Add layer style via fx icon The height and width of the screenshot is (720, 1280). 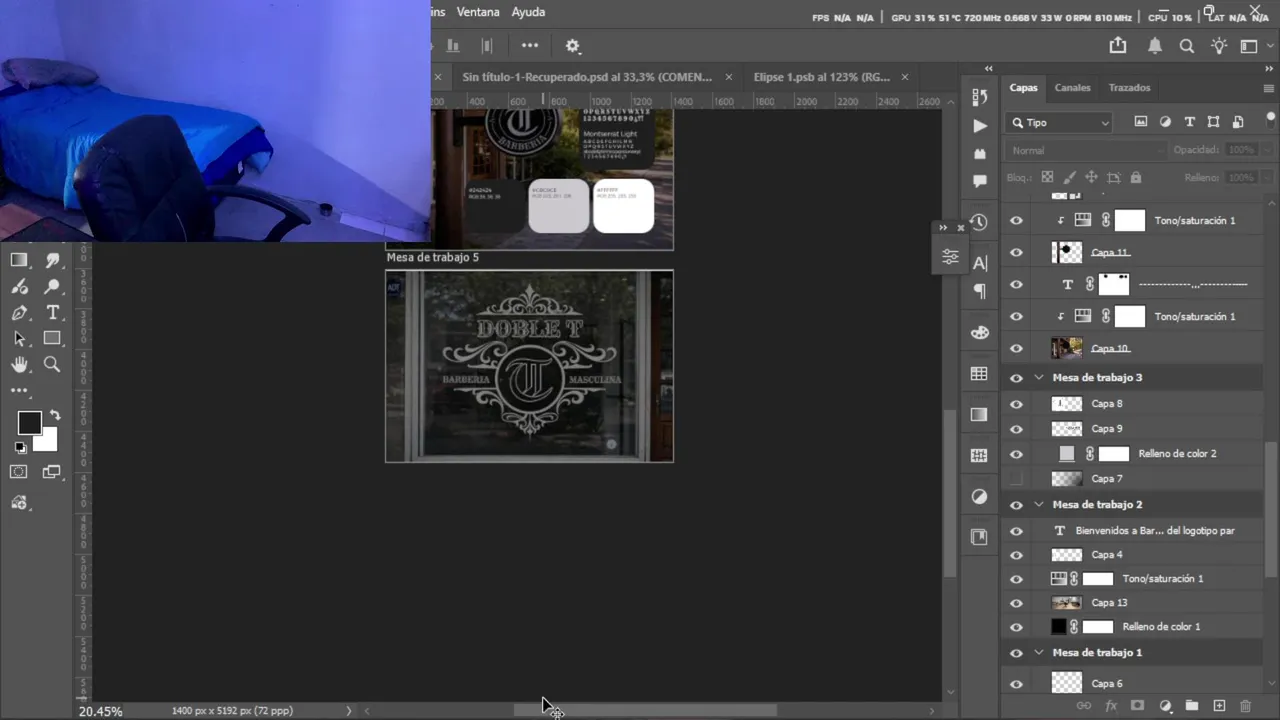pos(1110,706)
